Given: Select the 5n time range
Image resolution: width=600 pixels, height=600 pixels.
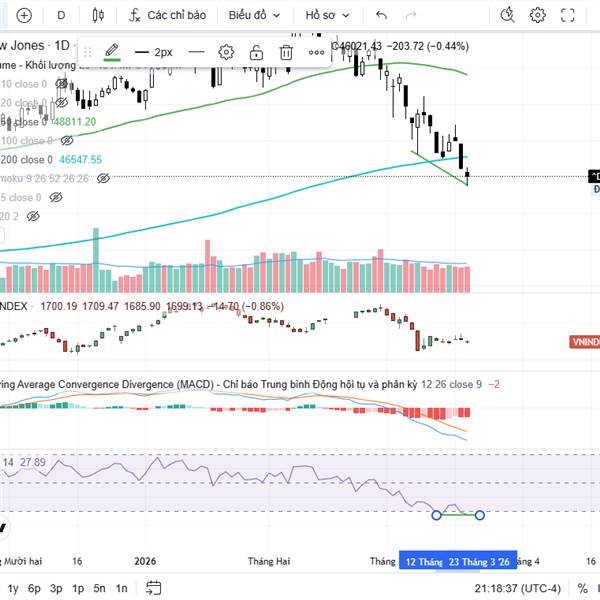Looking at the screenshot, I should coord(99,588).
